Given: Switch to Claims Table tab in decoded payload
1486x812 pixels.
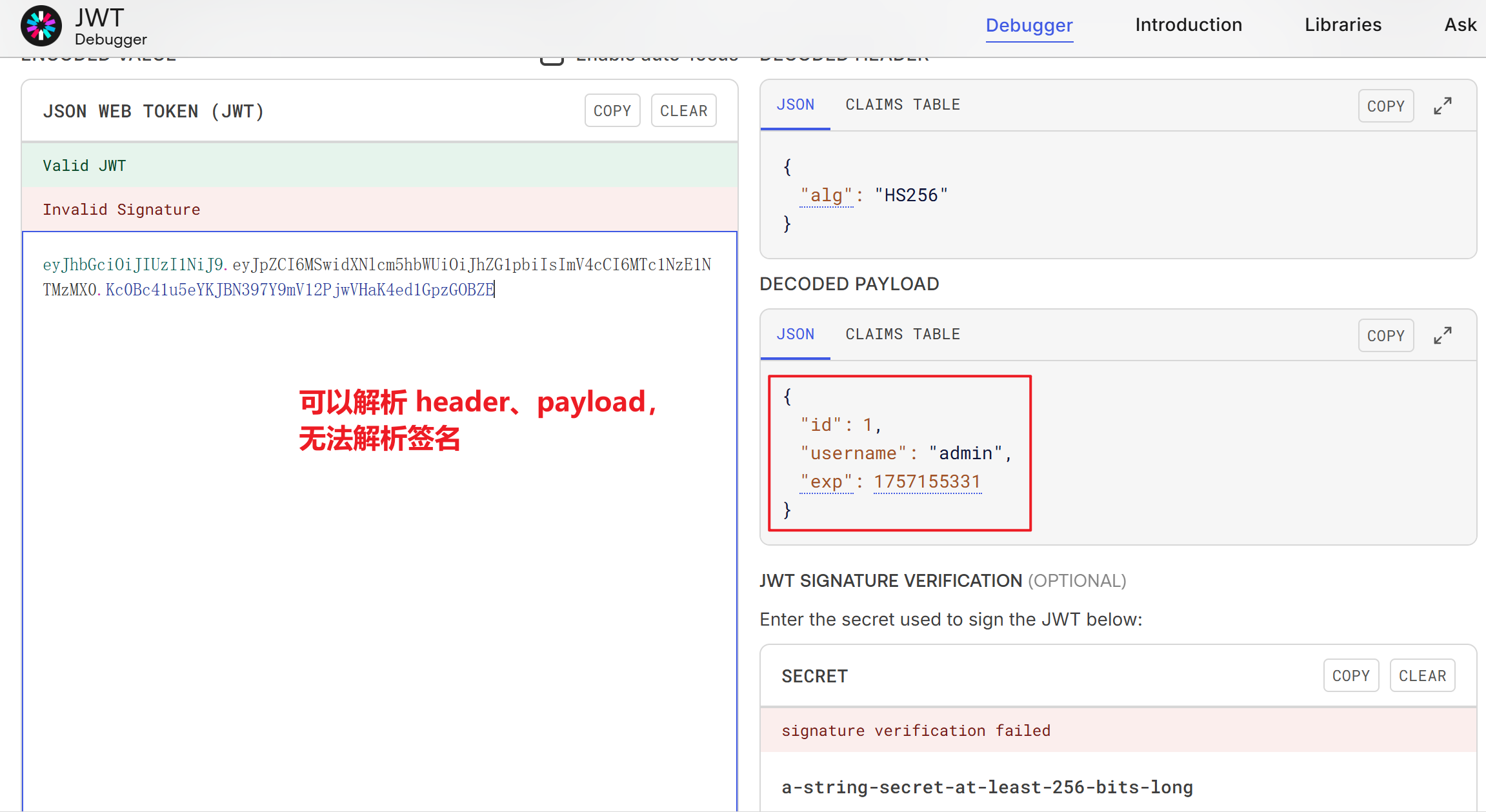Looking at the screenshot, I should (903, 335).
